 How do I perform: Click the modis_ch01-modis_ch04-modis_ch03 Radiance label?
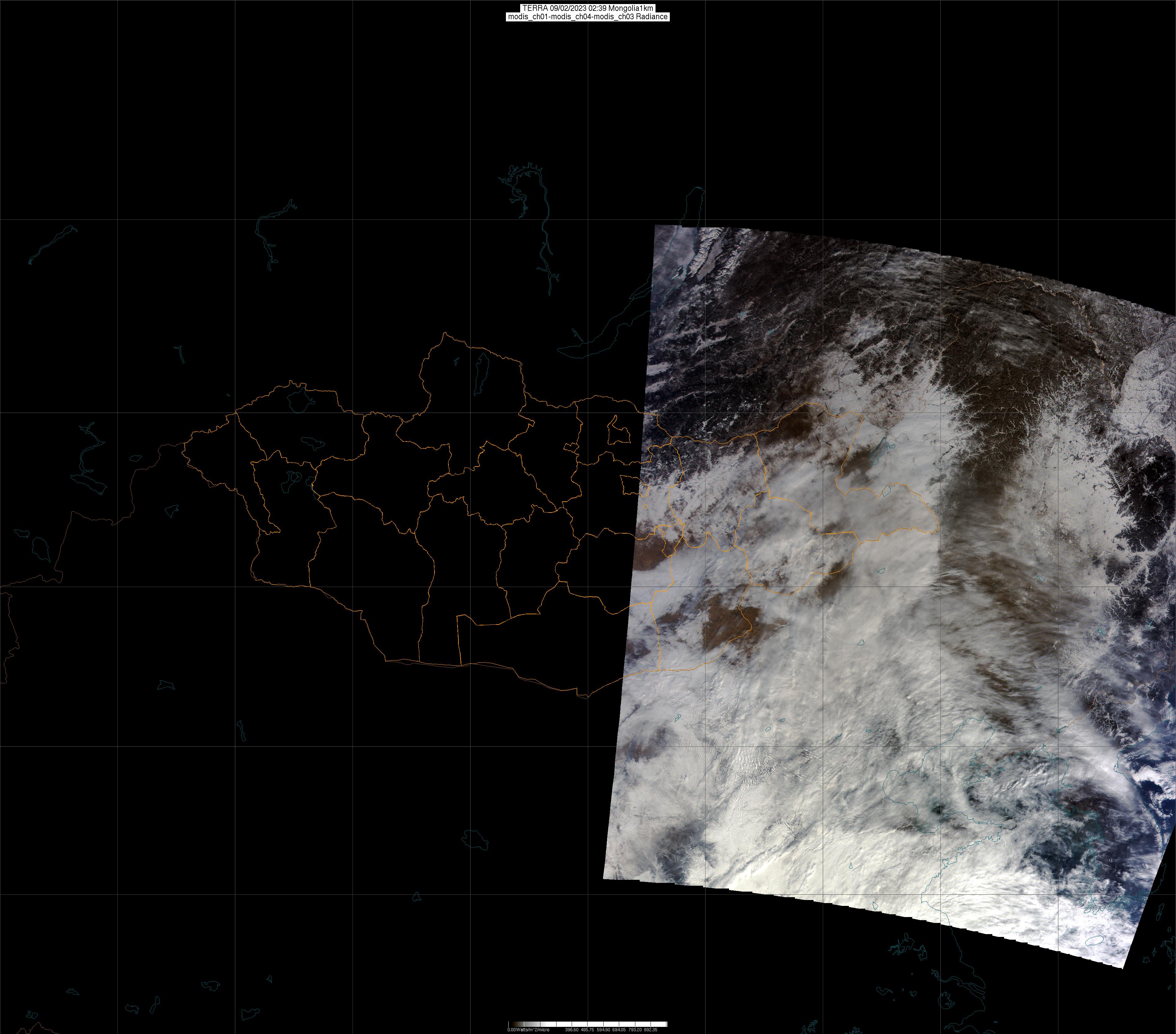click(588, 17)
